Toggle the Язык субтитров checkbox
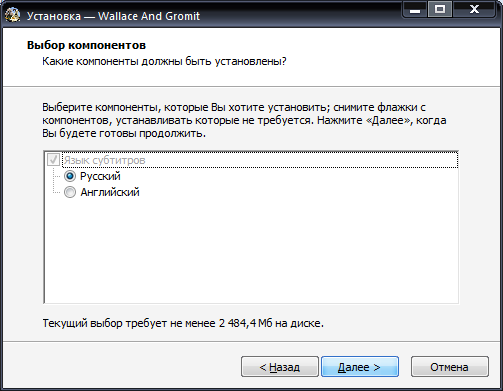The image size is (503, 391). point(53,160)
